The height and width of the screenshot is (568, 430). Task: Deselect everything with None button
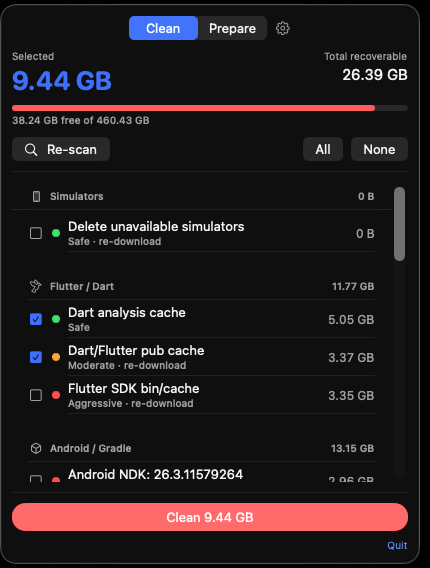click(379, 149)
